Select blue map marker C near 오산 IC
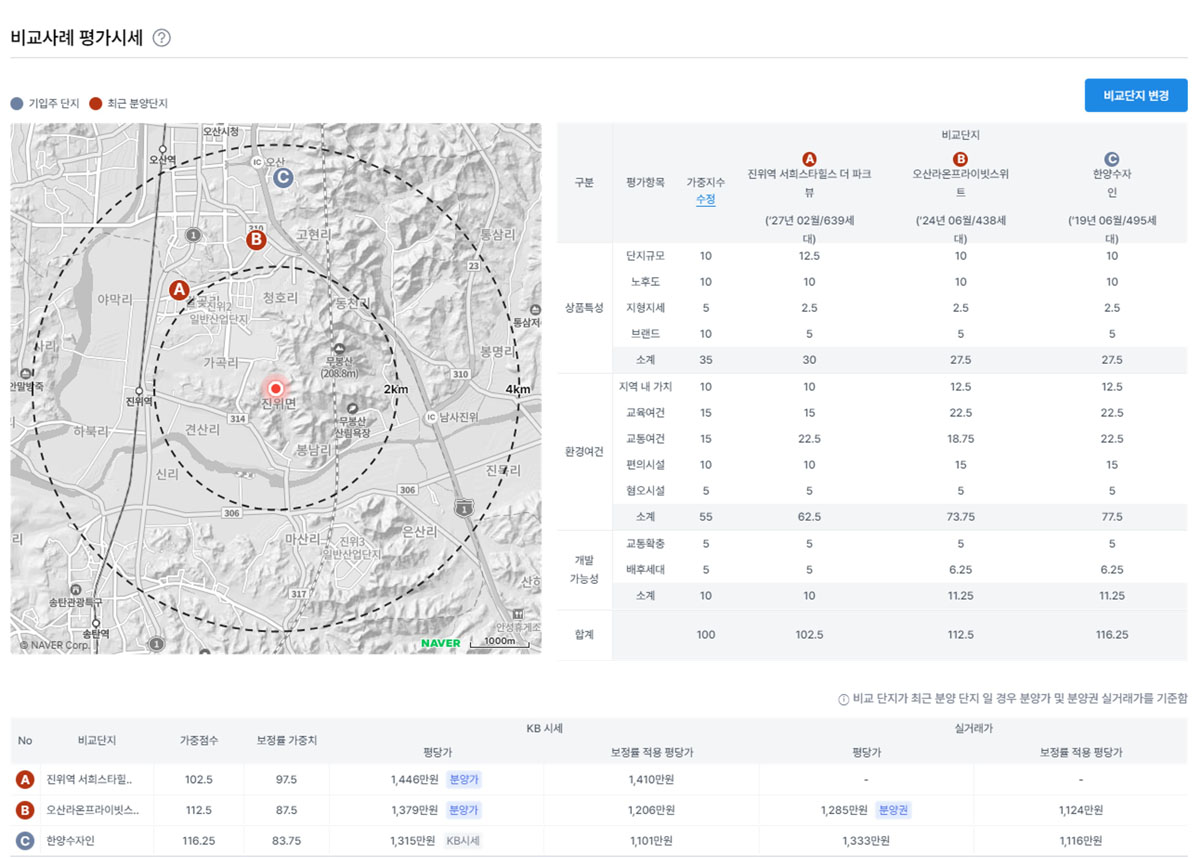 pos(283,178)
